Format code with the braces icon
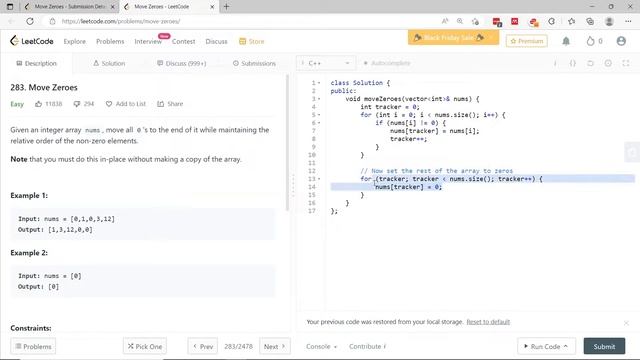 click(x=573, y=63)
